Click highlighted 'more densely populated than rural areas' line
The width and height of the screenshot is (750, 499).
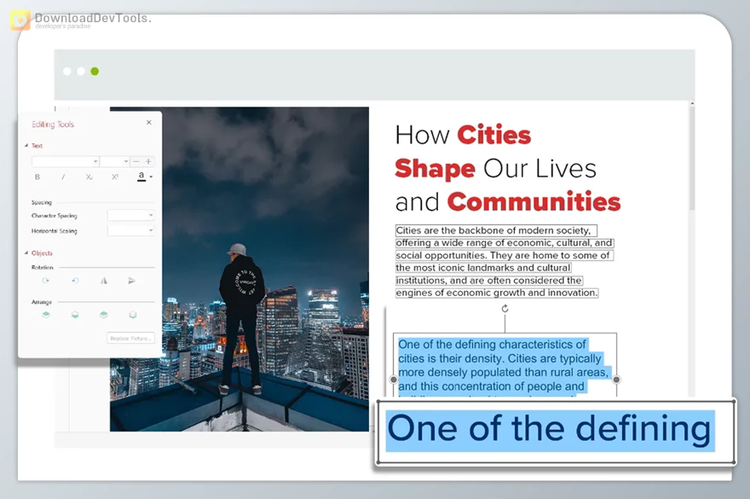pos(503,372)
